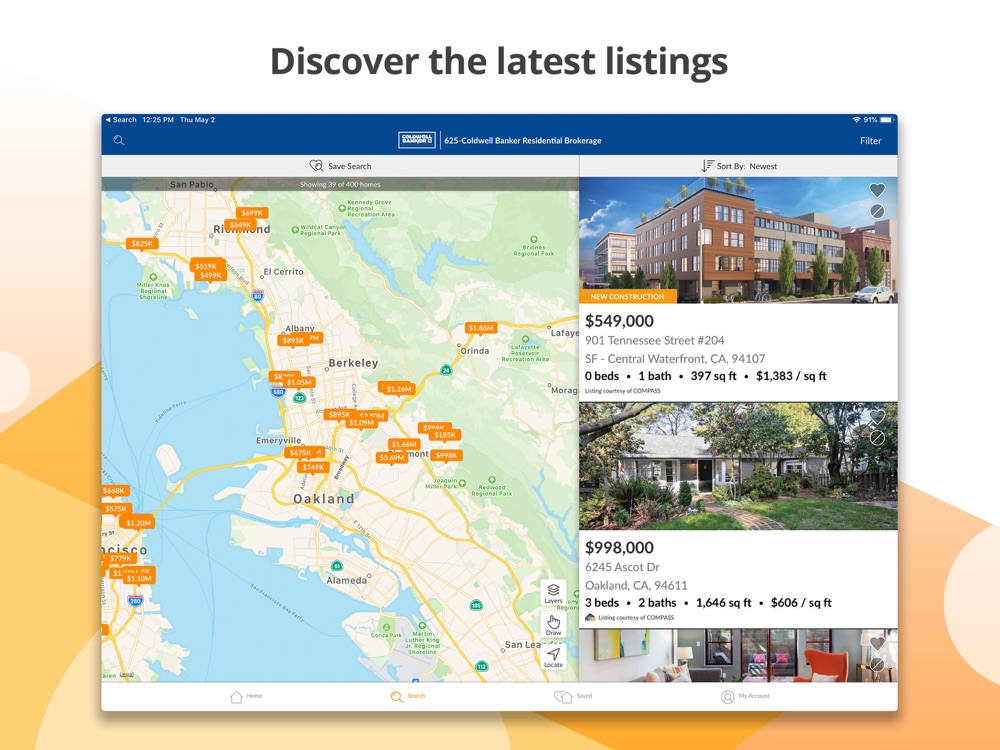This screenshot has width=1000, height=750.
Task: Click the Oakland label on the map
Action: coord(323,499)
